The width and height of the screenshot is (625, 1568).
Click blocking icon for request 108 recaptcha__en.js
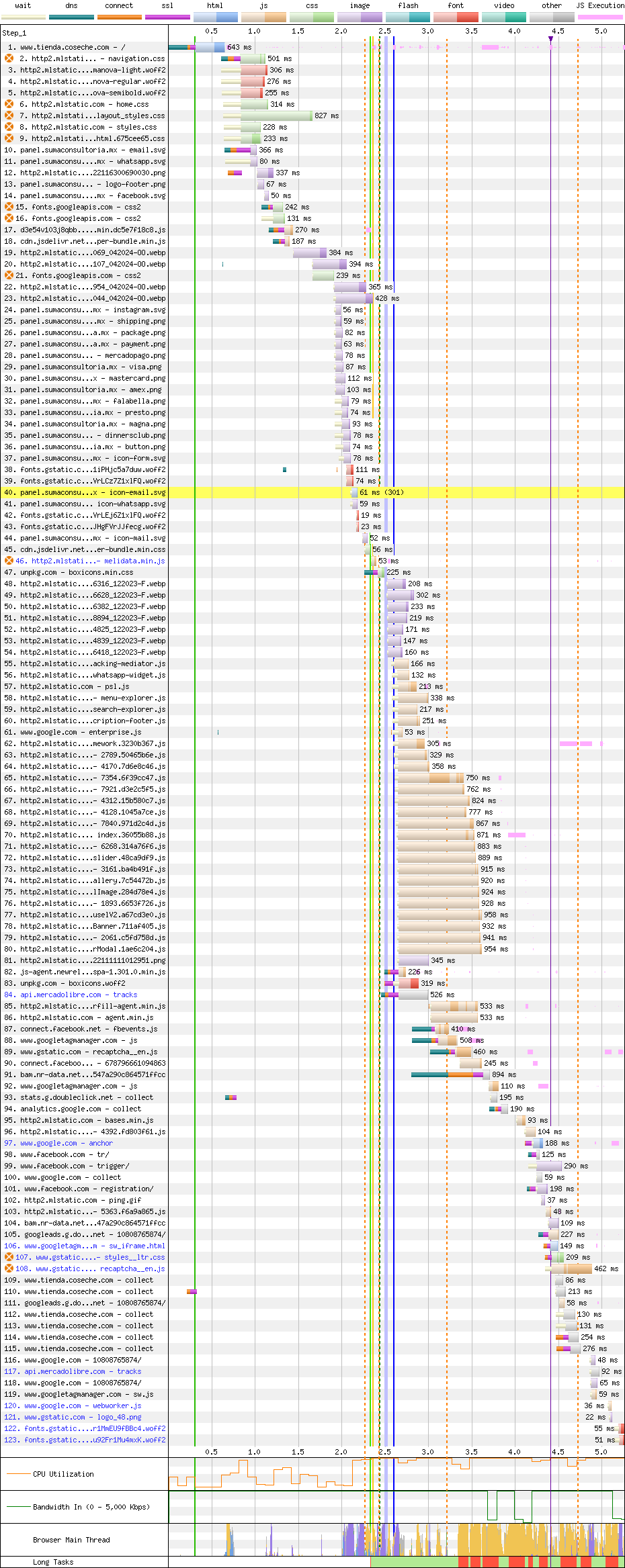pos(9,1269)
